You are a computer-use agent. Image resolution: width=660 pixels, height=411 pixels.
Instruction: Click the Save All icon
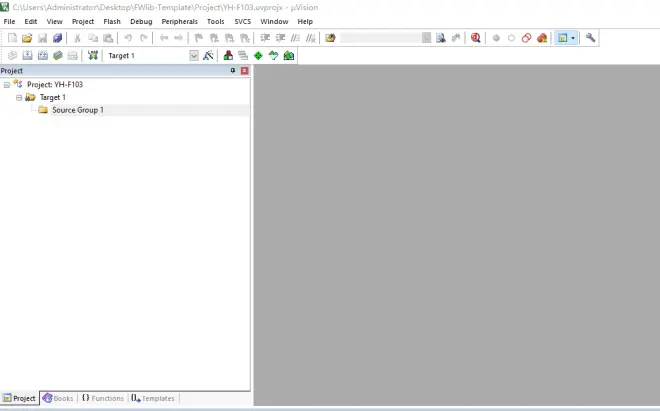coord(58,38)
